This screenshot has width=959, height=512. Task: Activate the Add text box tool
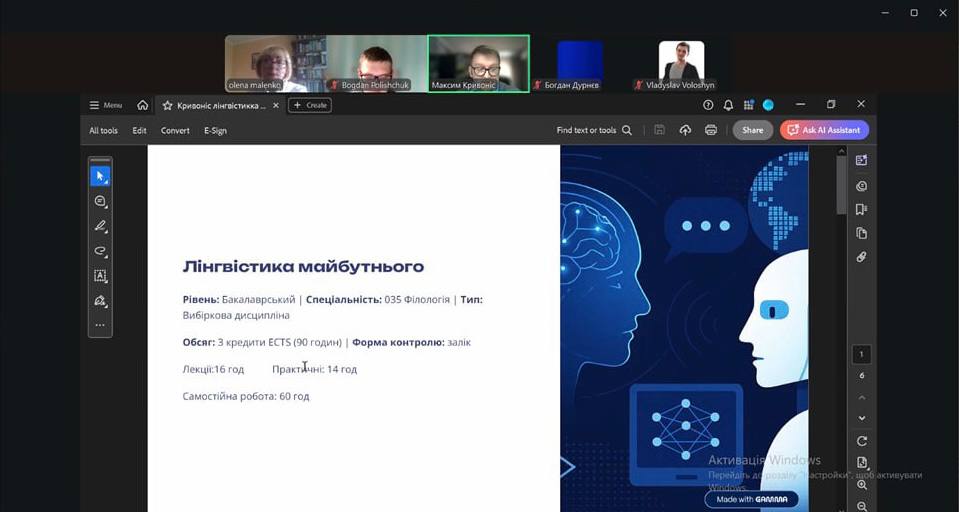pos(100,276)
